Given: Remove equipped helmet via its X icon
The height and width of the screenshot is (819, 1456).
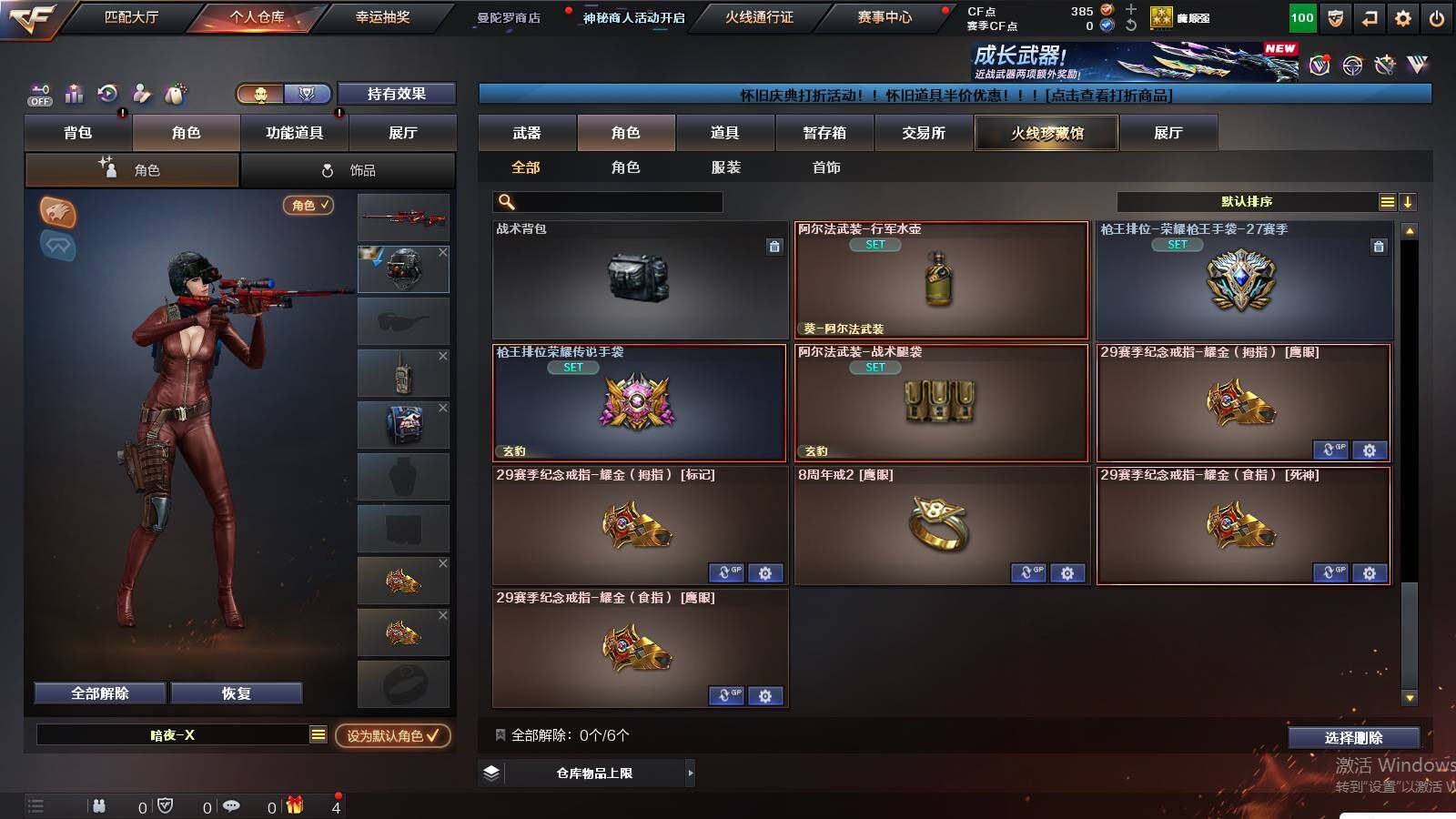Looking at the screenshot, I should click(443, 252).
